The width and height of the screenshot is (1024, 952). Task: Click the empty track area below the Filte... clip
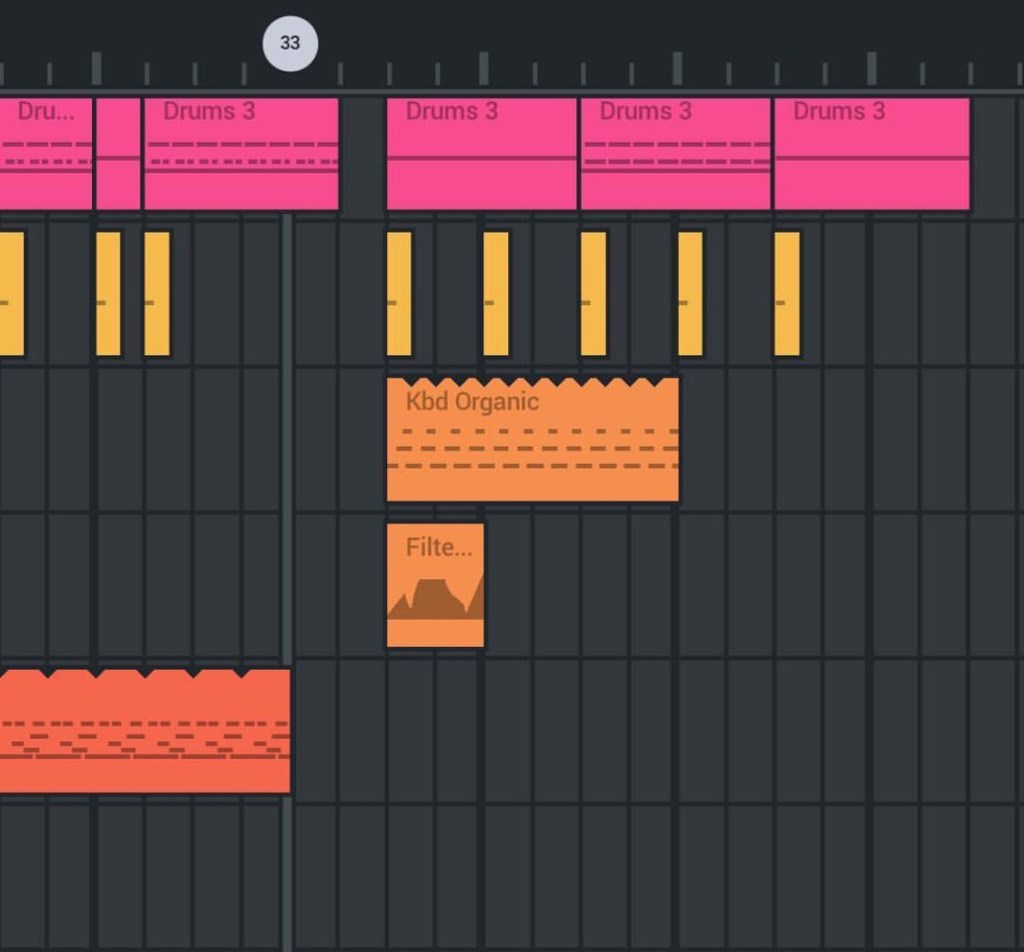click(435, 732)
